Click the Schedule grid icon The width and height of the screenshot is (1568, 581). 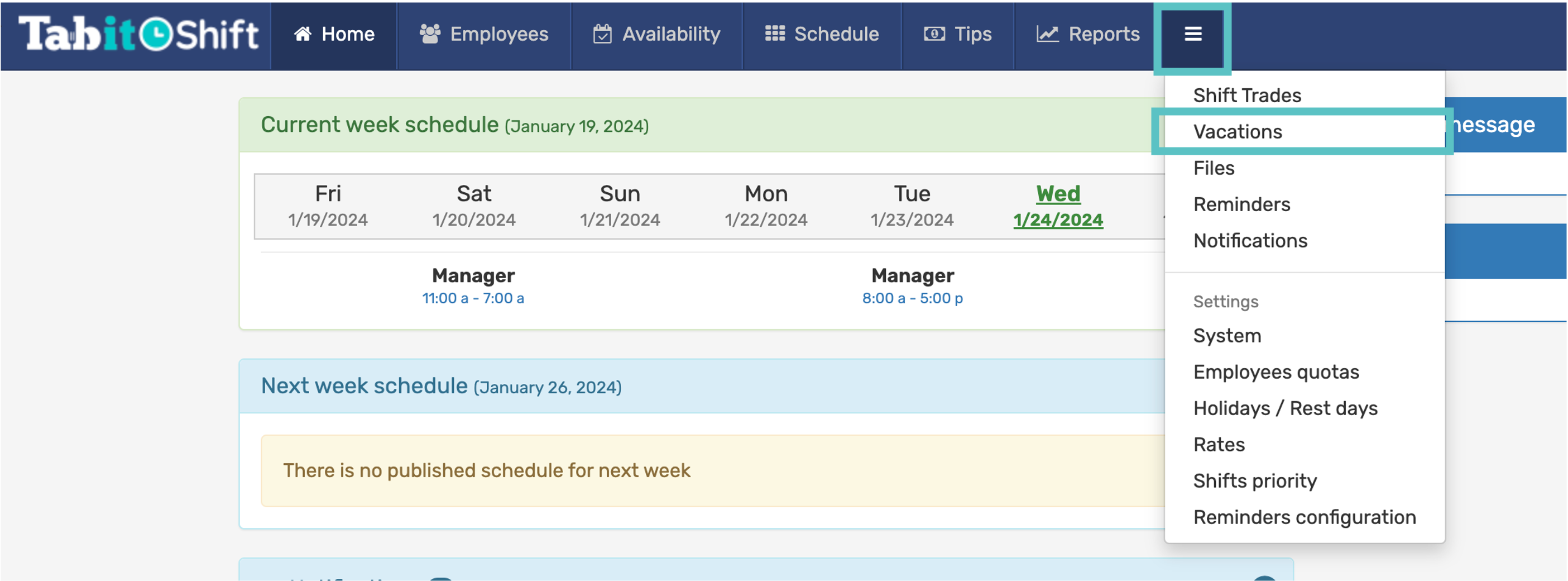click(x=774, y=34)
